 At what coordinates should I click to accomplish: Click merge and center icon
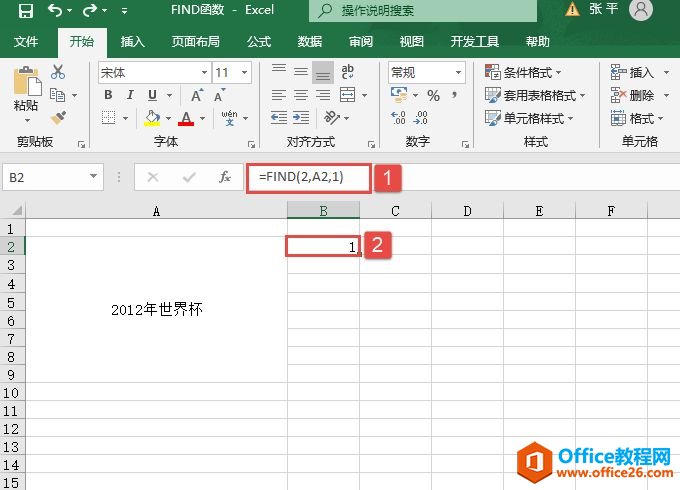click(x=348, y=95)
